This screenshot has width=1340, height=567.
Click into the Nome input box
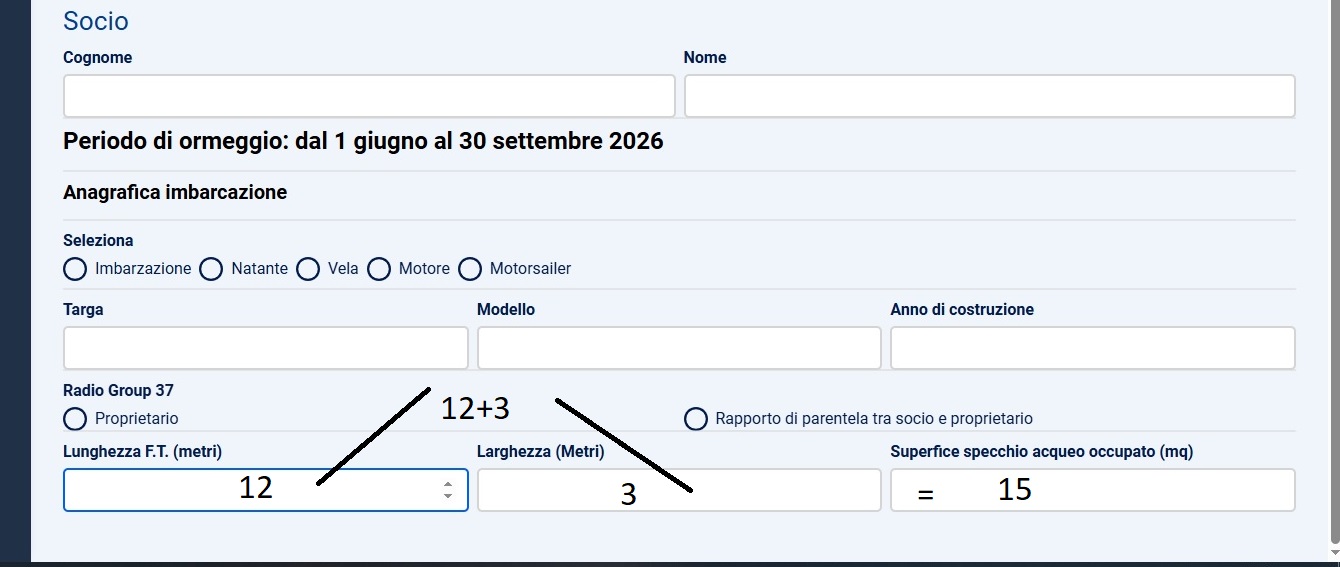point(989,96)
